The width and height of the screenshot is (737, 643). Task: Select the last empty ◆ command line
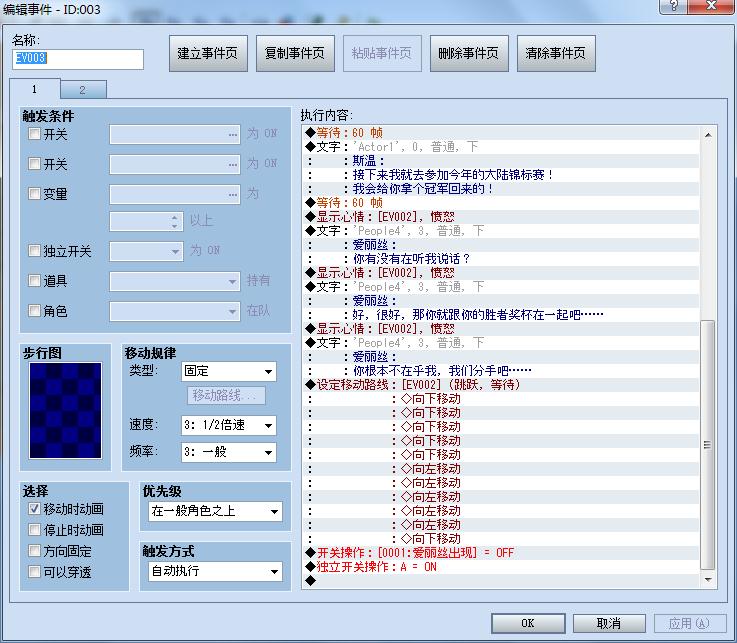[x=502, y=580]
